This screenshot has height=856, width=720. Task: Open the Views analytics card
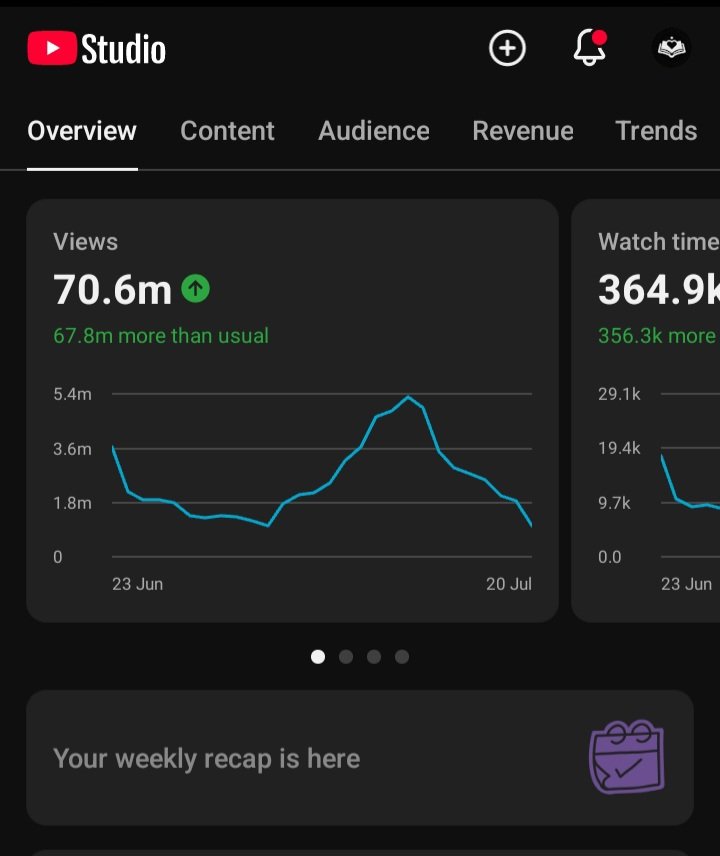coord(293,411)
